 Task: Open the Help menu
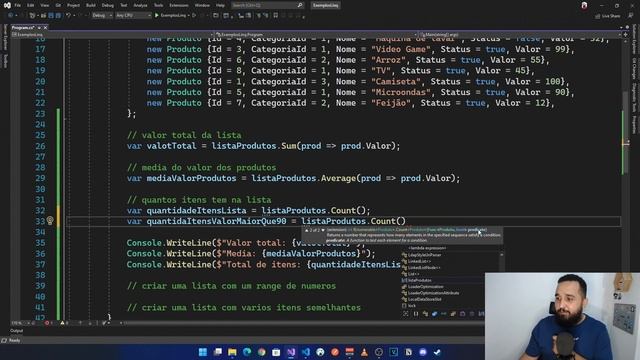point(220,5)
